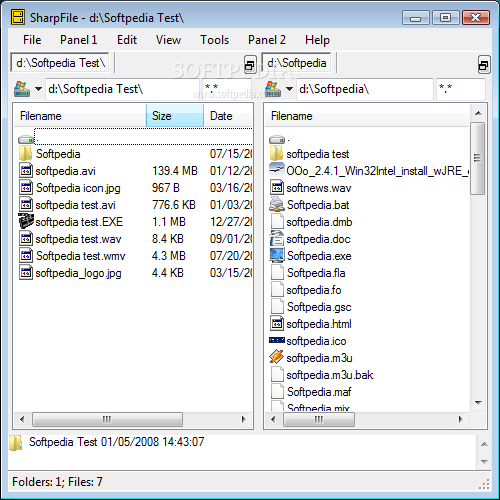Click left panel window-restore icon

(250, 65)
